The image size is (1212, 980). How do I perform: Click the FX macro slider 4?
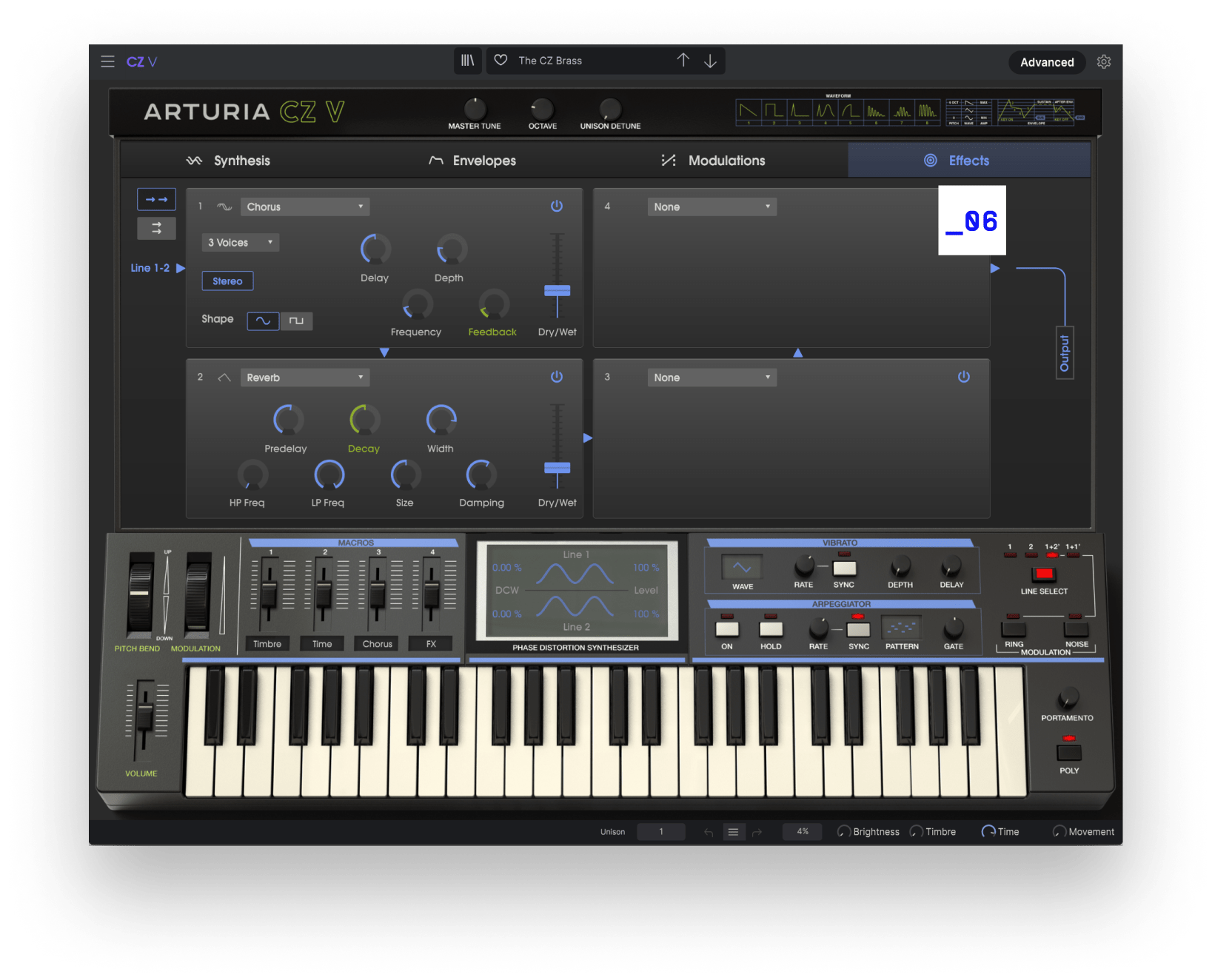[431, 594]
